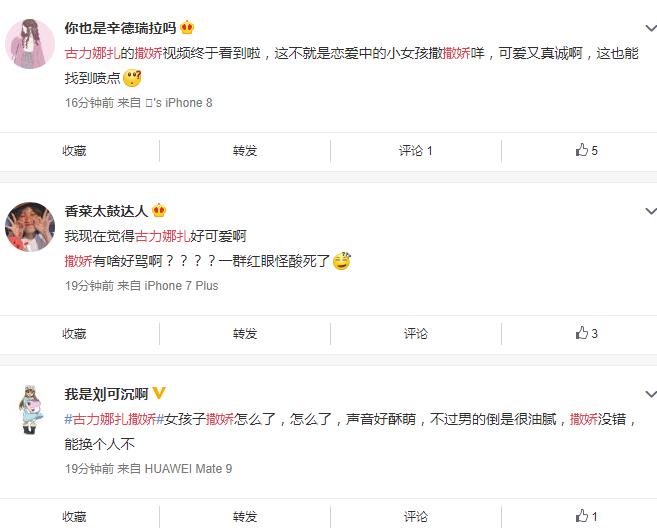Like the post by 你也是辛德瑞拉吗

(586, 150)
